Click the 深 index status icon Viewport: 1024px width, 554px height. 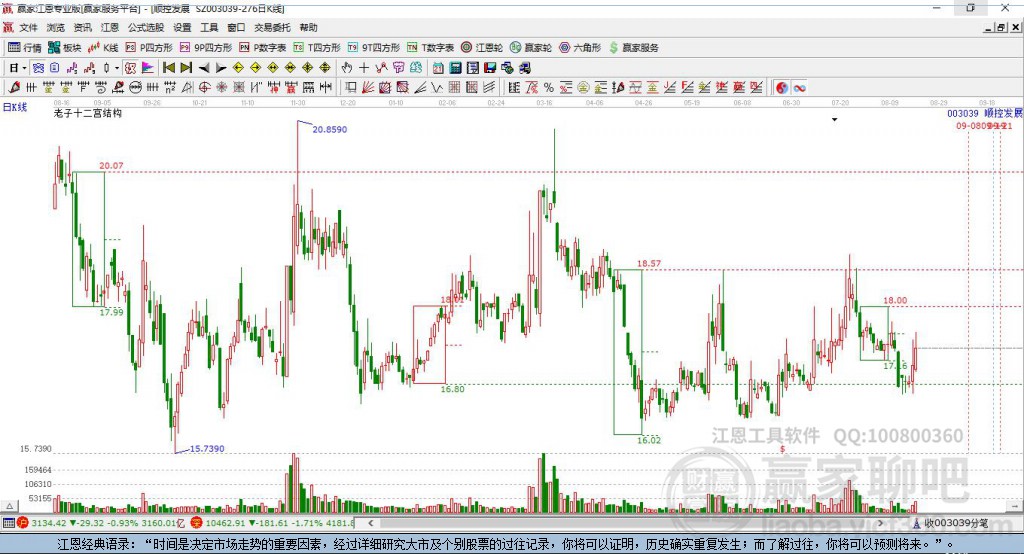point(199,523)
